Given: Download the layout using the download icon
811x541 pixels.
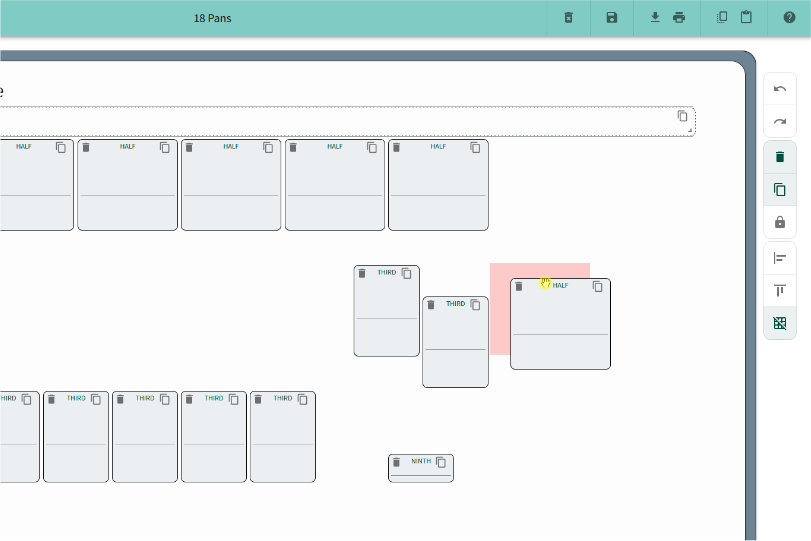Looking at the screenshot, I should [656, 18].
